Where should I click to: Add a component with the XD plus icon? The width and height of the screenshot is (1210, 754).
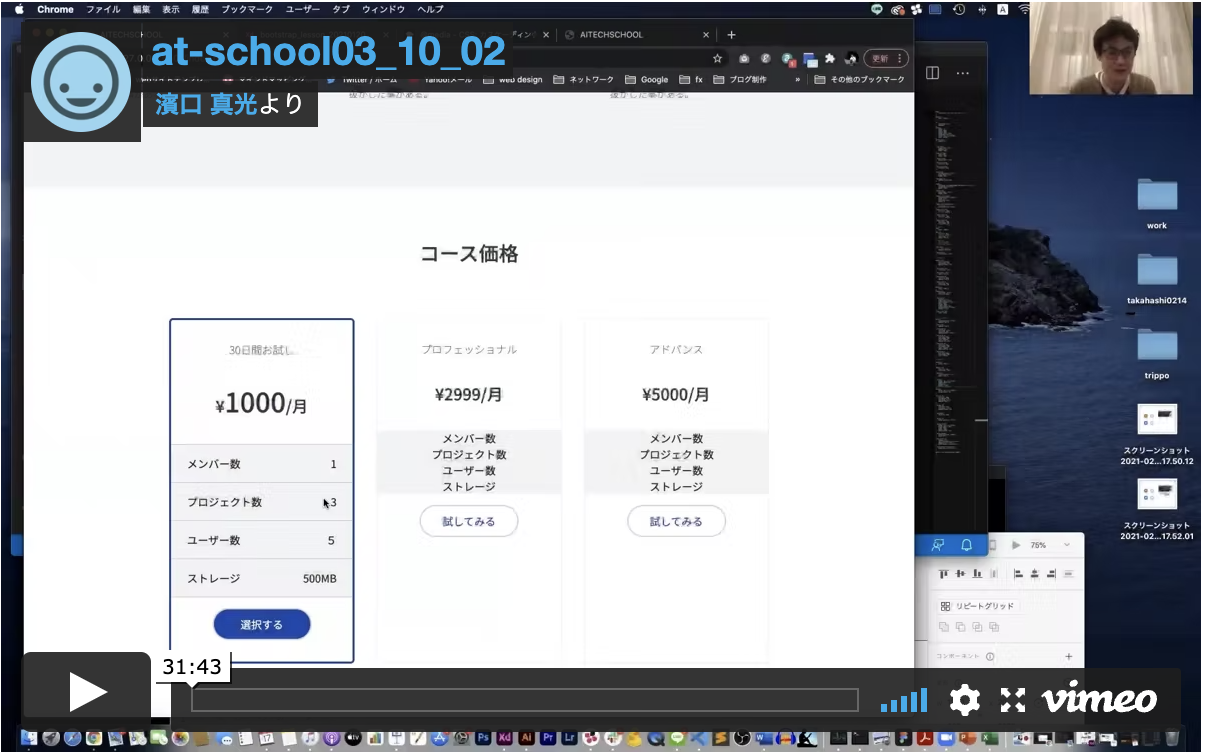pyautogui.click(x=1068, y=657)
